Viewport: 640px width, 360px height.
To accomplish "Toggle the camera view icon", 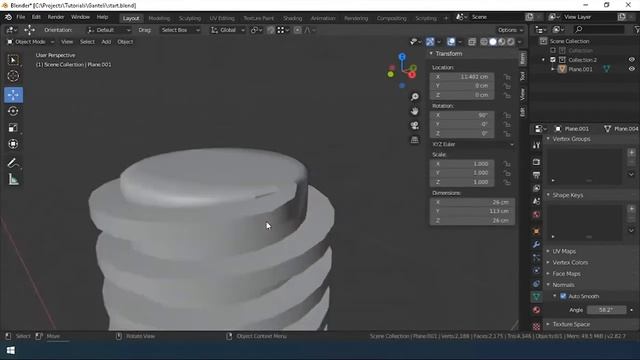I will (414, 125).
